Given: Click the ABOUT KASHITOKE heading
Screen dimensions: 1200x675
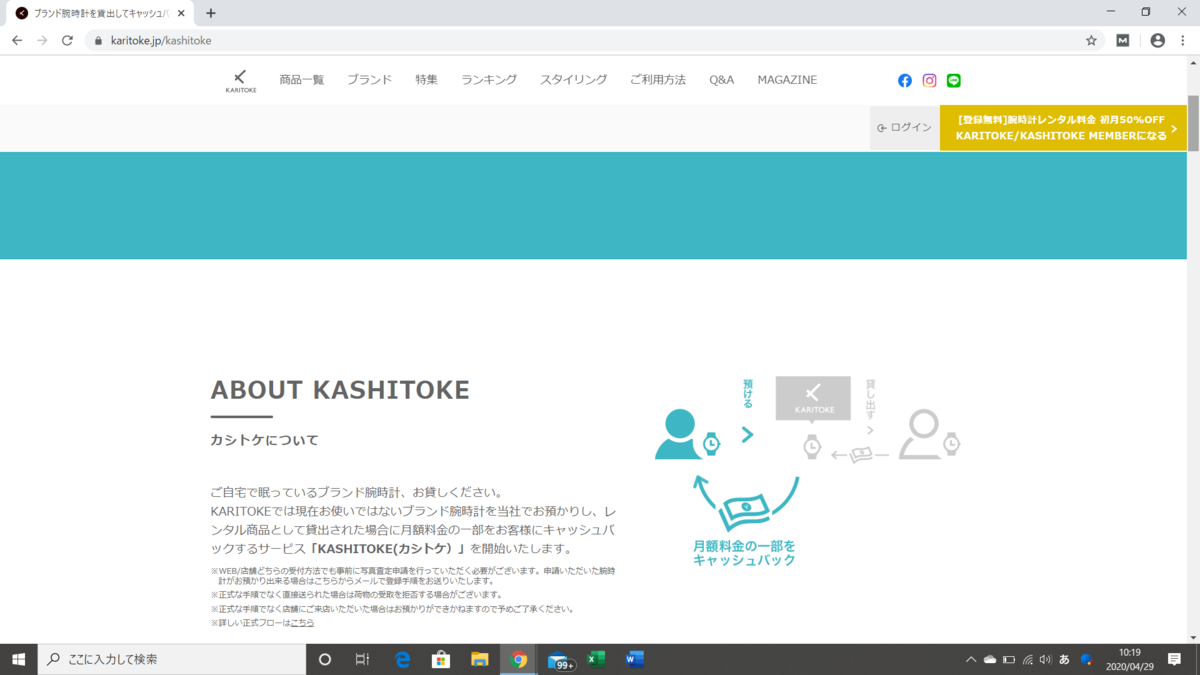Looking at the screenshot, I should tap(340, 390).
